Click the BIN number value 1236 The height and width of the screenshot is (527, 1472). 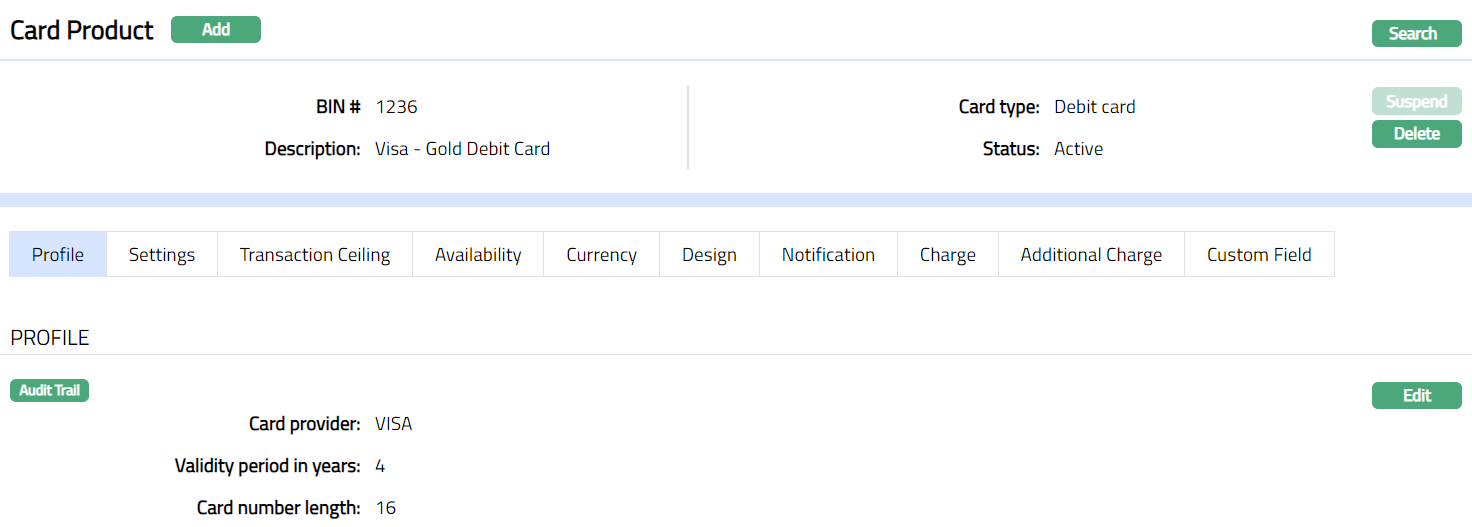(396, 107)
